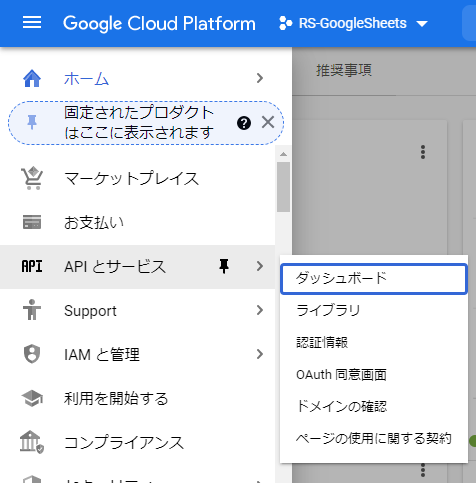The width and height of the screenshot is (476, 483).
Task: Click the blue pin icon in pinned products hint
Action: point(32,122)
